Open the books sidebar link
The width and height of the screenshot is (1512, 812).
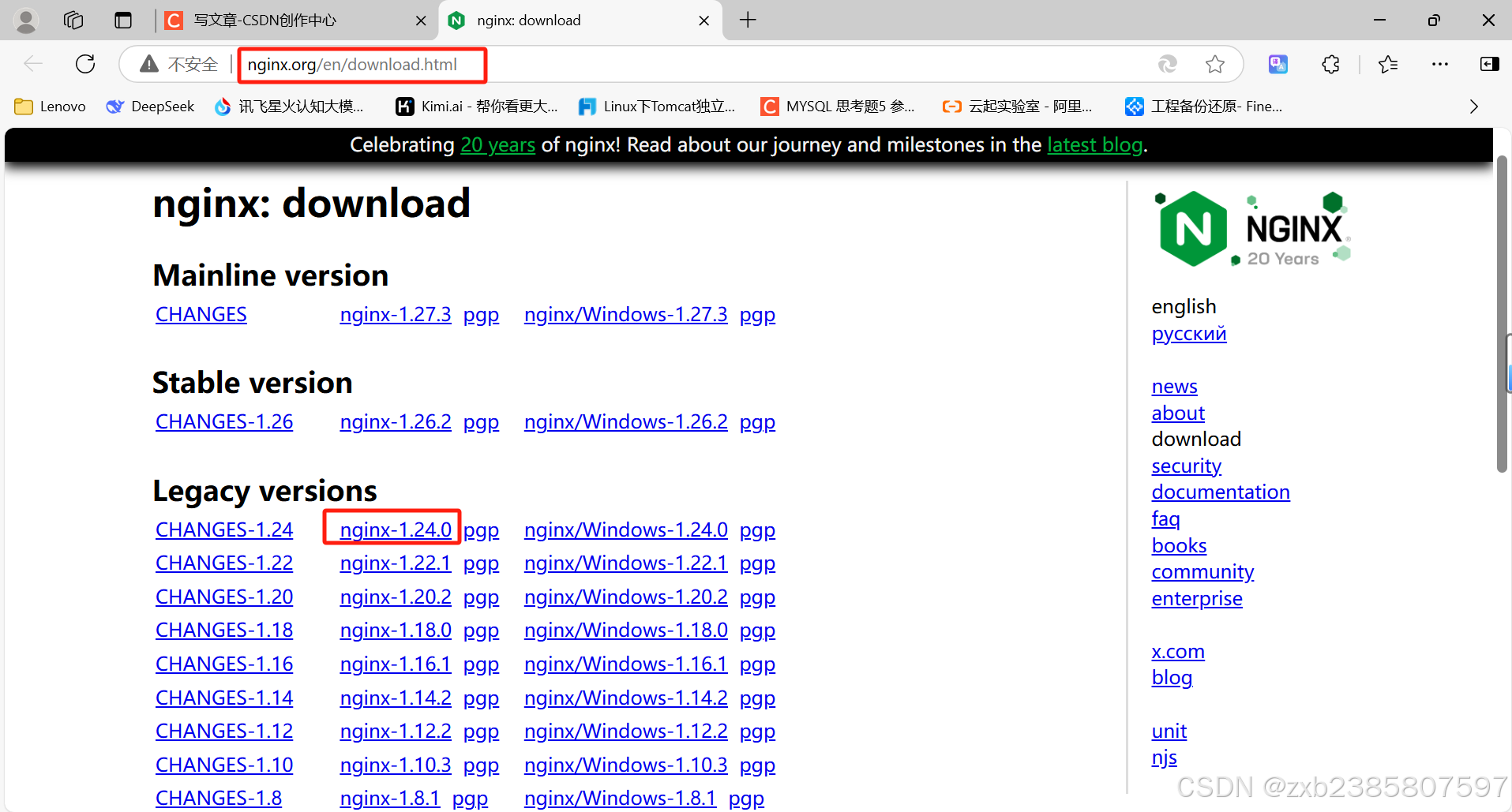click(1179, 546)
